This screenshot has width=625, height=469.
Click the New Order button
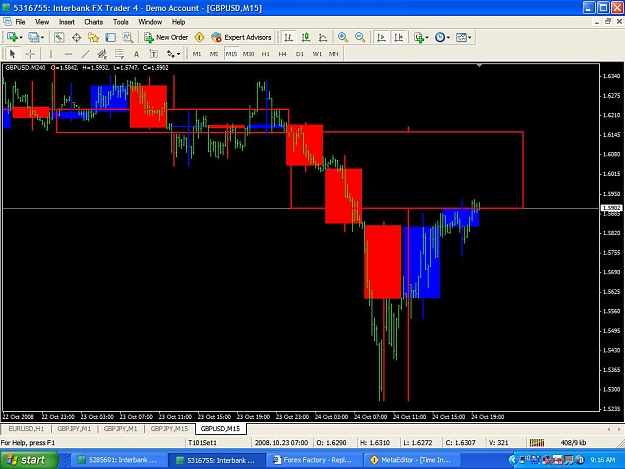(x=166, y=37)
